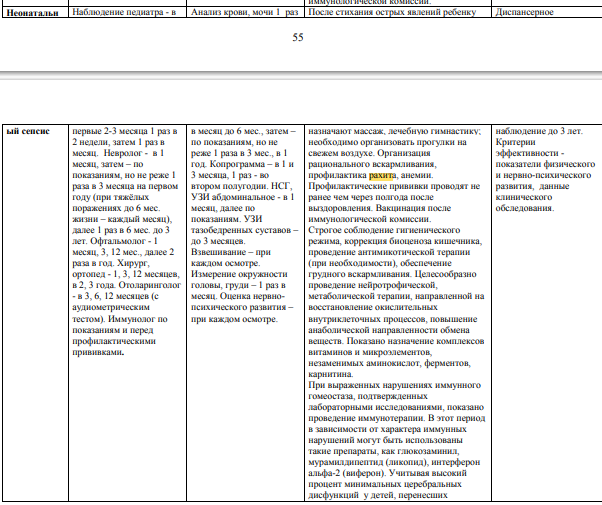
Task: Click "Анализ крови, мочи 1 раз" text
Action: tap(245, 12)
